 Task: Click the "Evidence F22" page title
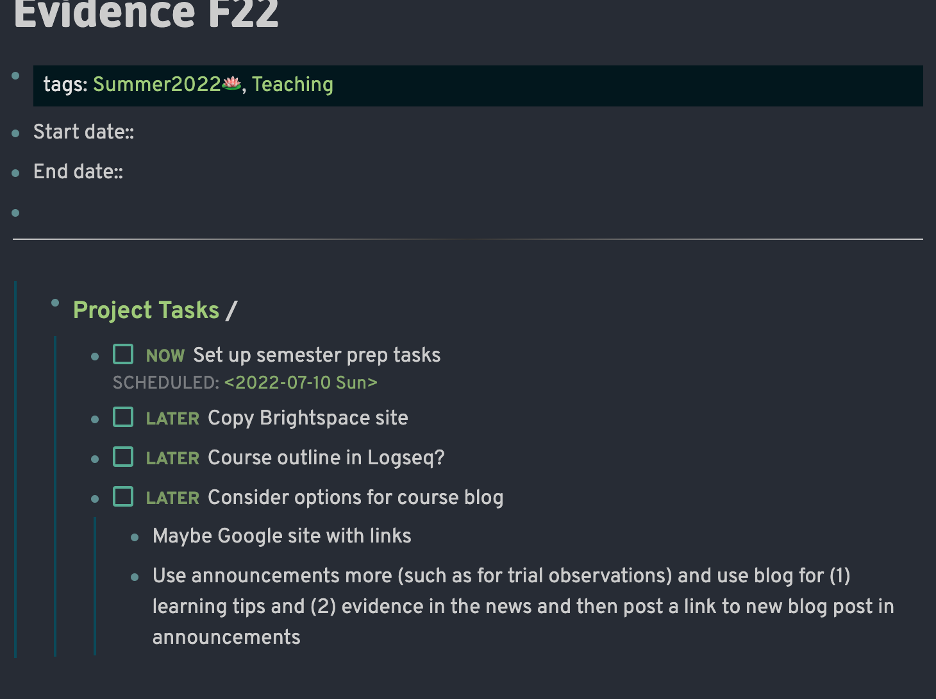(146, 14)
